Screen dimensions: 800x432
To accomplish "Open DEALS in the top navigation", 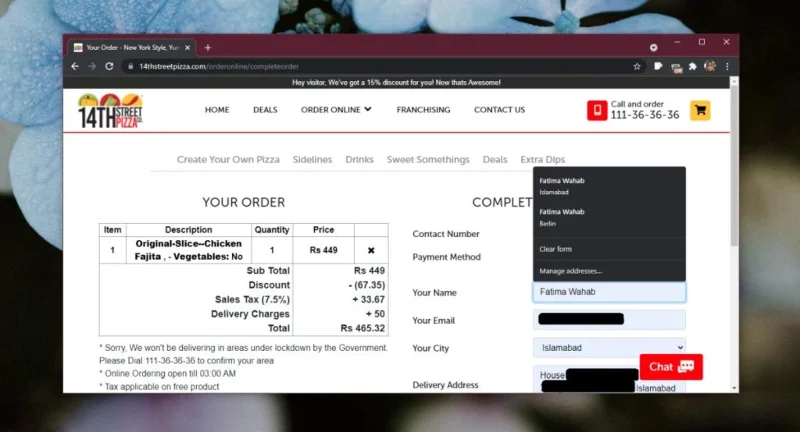I will pyautogui.click(x=265, y=110).
